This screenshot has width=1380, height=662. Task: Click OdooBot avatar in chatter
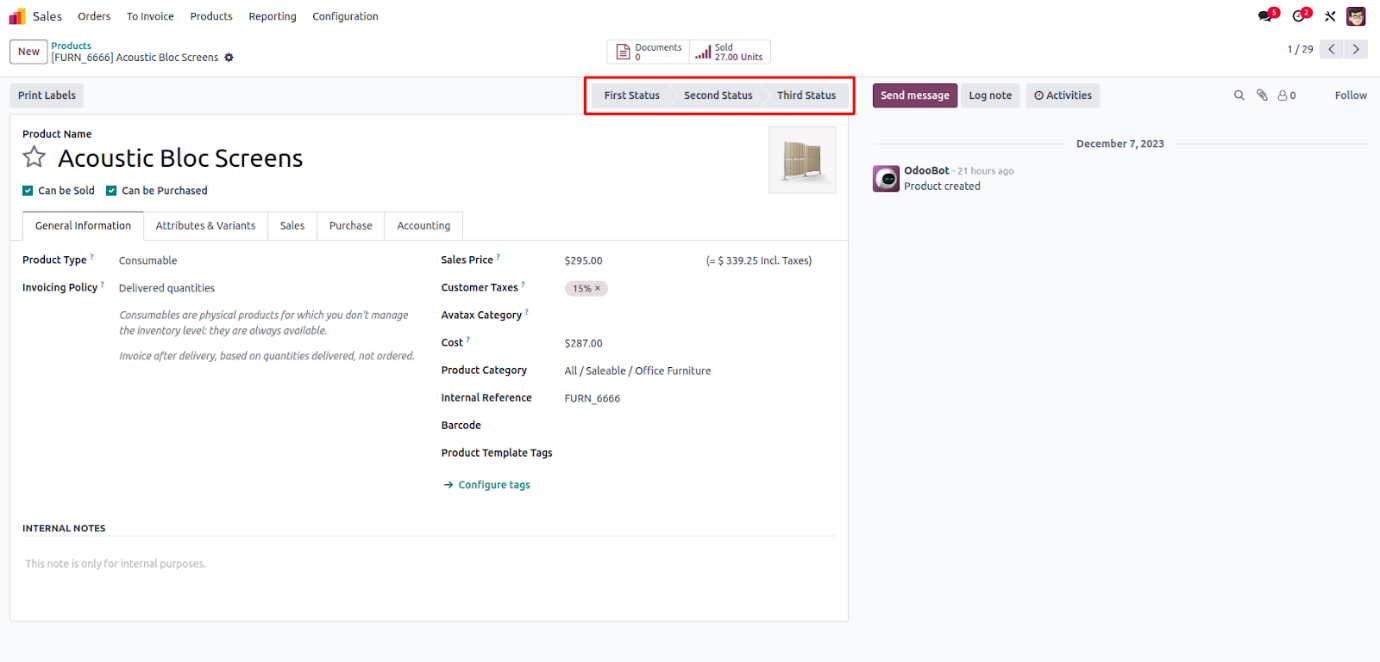(x=886, y=179)
